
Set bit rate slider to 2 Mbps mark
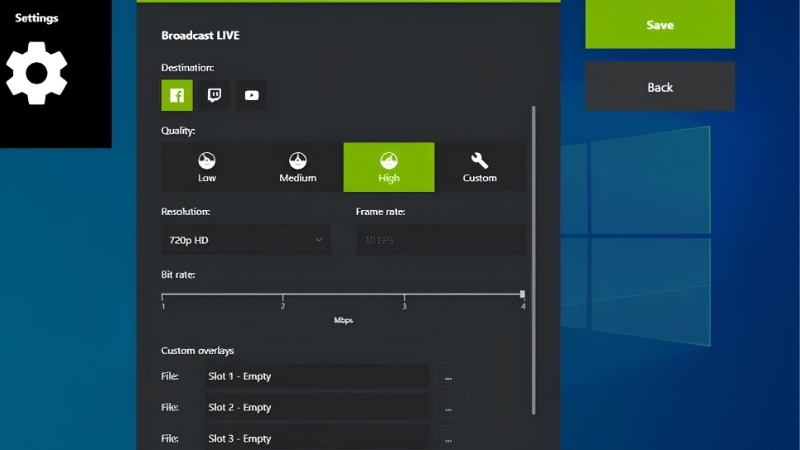click(283, 295)
